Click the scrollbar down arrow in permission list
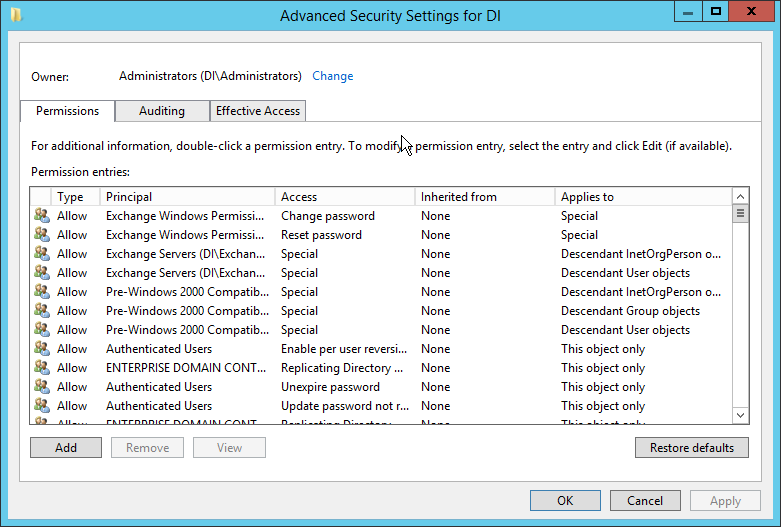This screenshot has width=781, height=527. tap(741, 415)
